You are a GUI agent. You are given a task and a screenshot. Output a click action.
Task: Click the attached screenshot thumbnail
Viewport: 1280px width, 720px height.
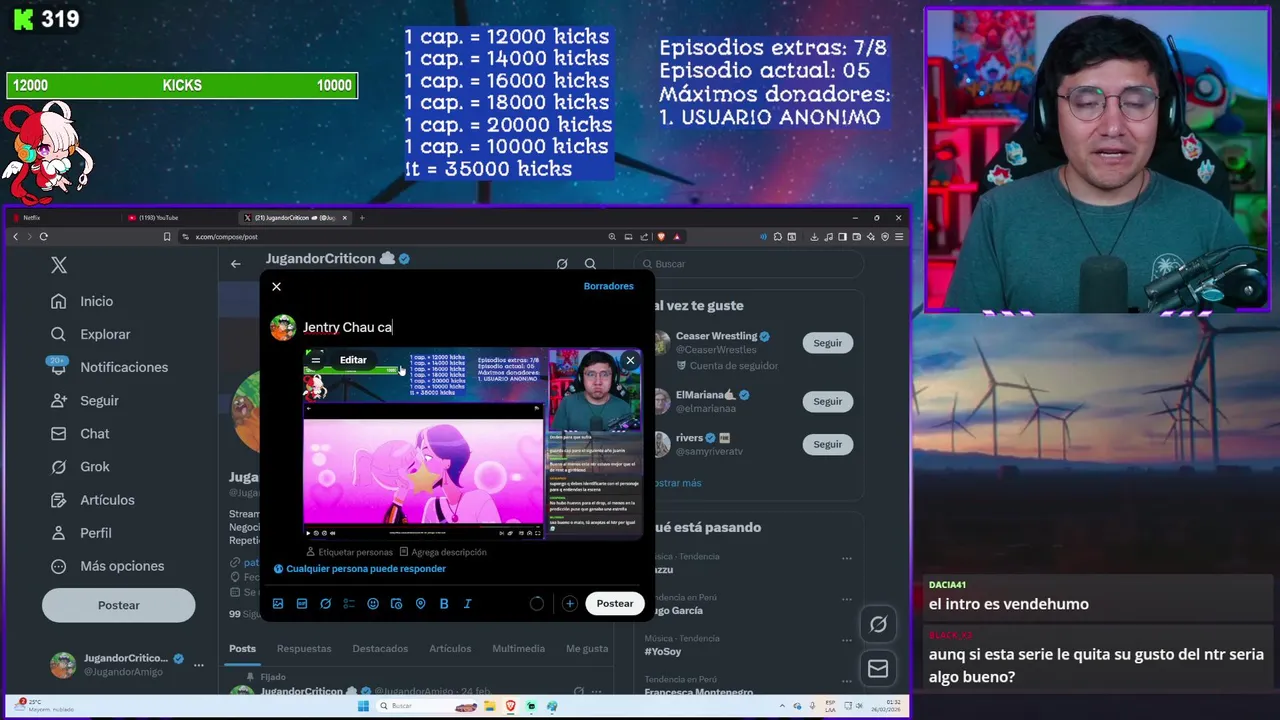point(472,444)
